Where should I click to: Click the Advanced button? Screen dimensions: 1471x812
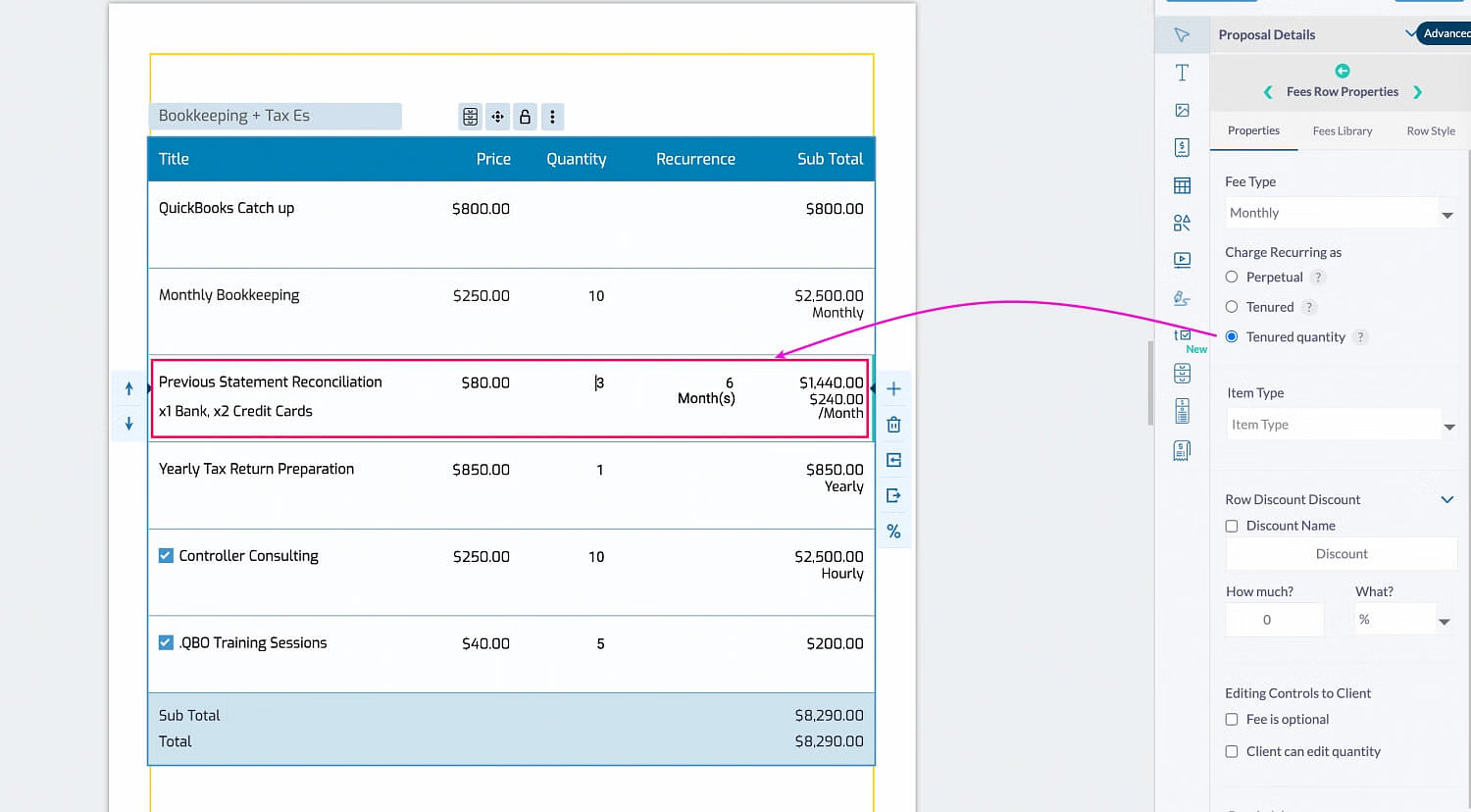[x=1444, y=33]
